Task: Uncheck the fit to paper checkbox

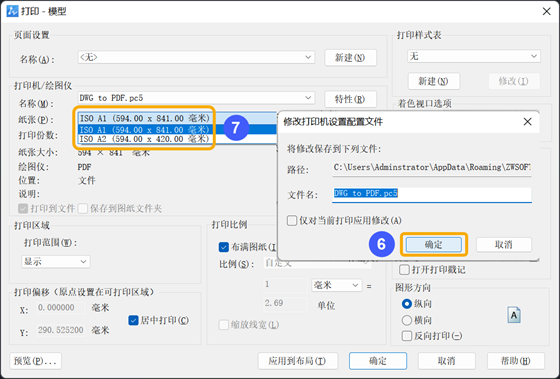Action: (x=224, y=247)
